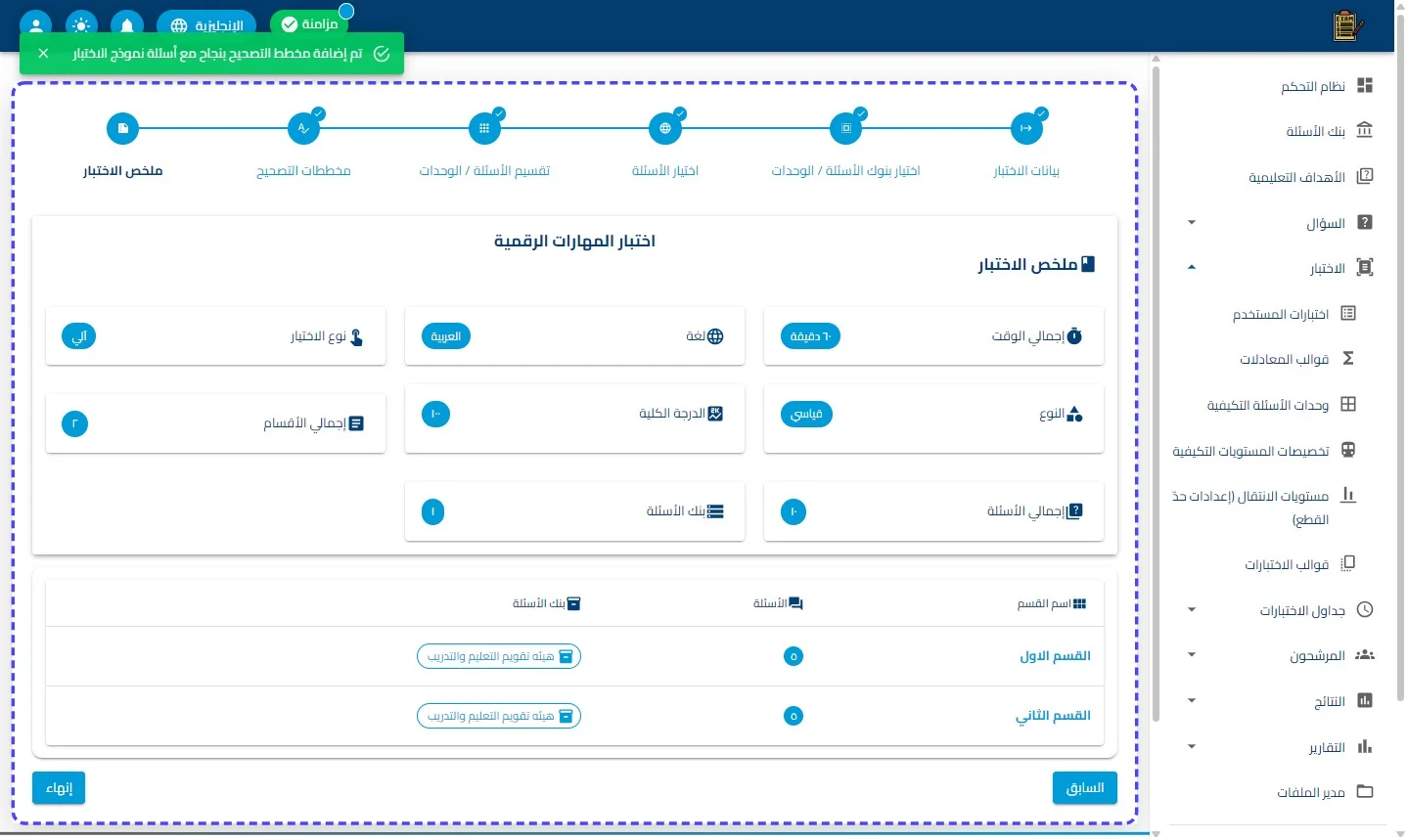Go to تقسيم الأسئلة step icon
Screen dimensions: 1407x840
(484, 128)
